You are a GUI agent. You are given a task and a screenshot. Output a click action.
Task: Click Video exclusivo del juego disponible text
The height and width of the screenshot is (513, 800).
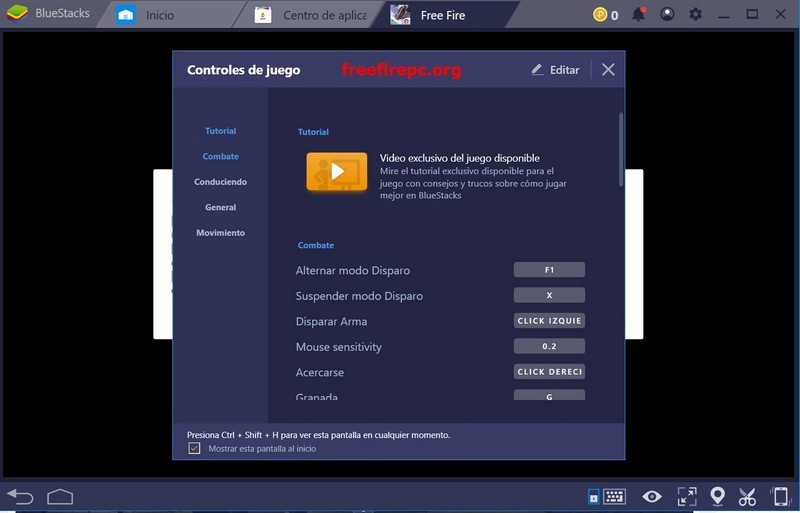(459, 158)
